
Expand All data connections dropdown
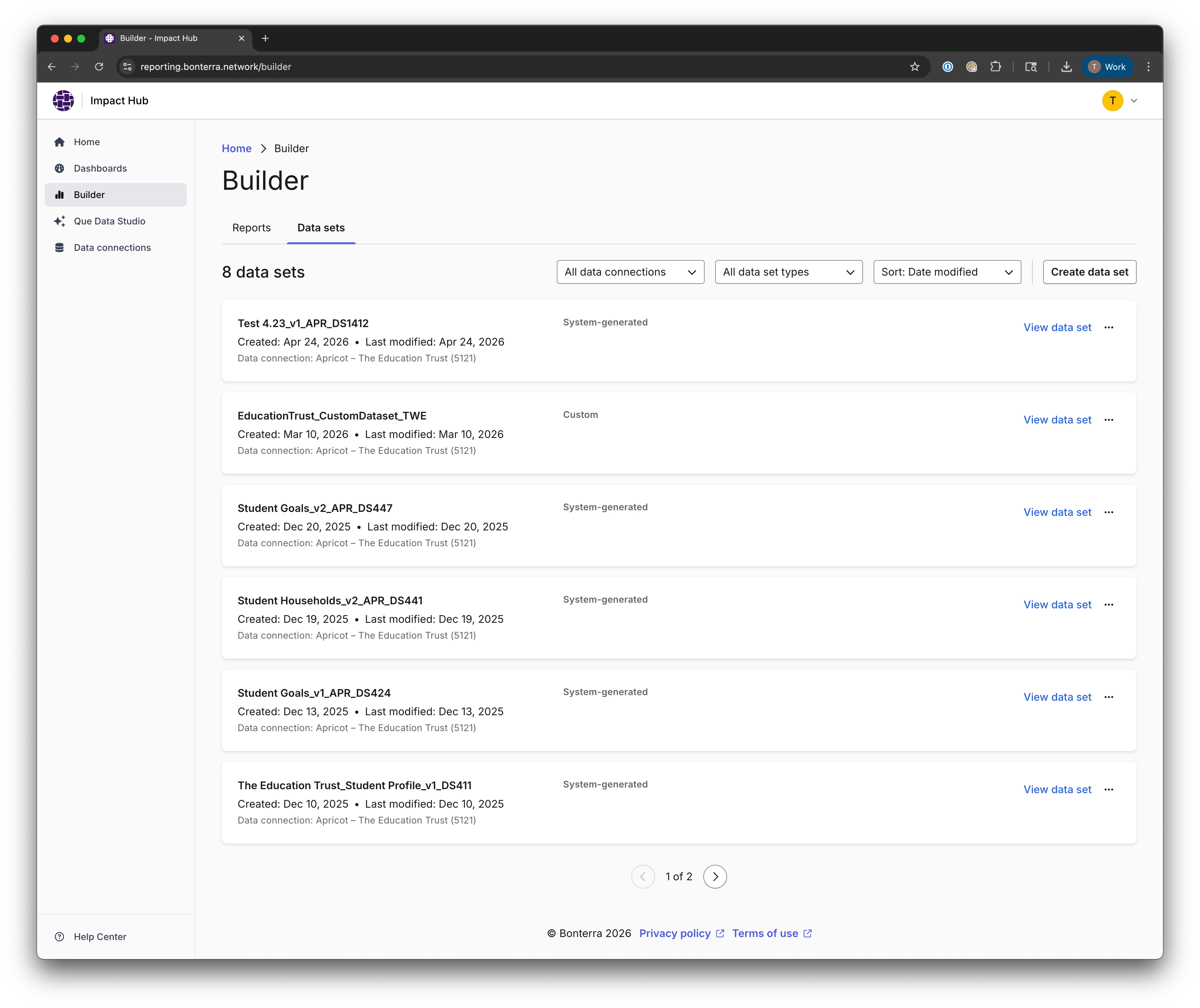tap(630, 272)
